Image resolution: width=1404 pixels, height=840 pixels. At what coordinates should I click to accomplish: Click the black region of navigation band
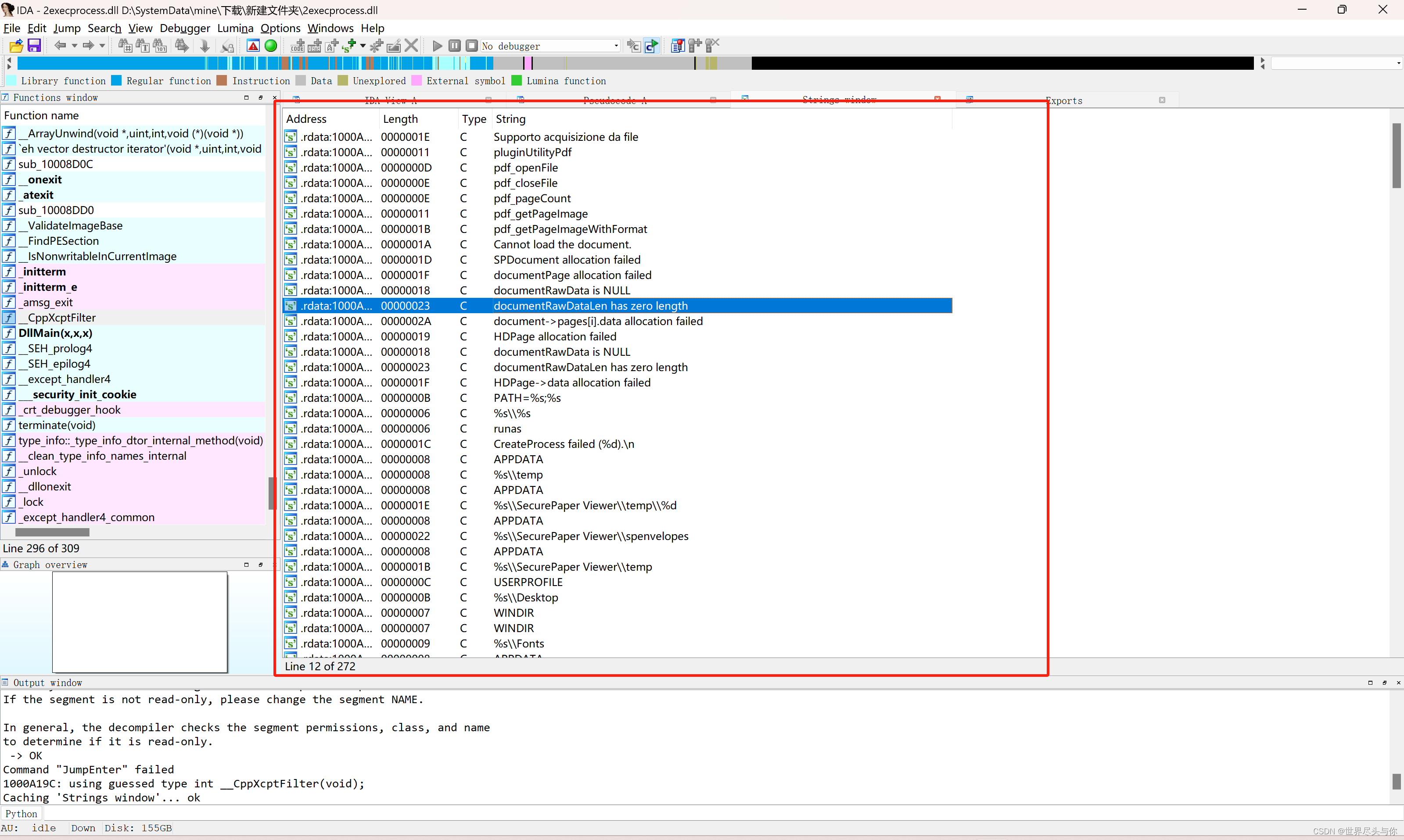pos(1002,63)
